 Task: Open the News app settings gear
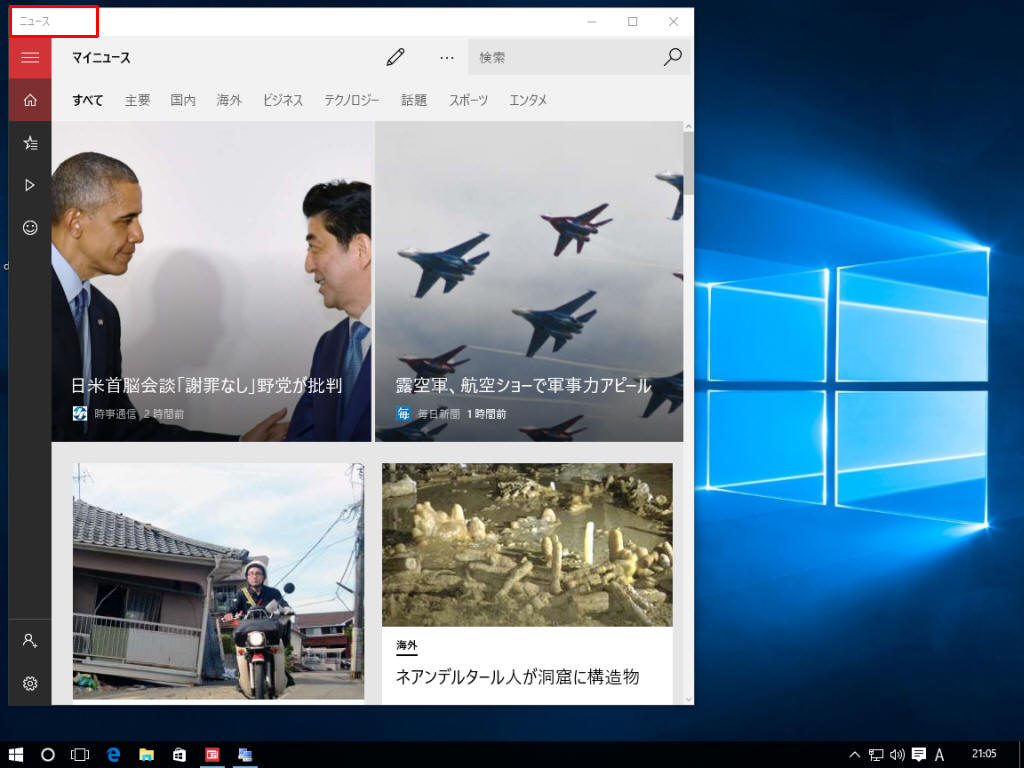click(30, 683)
